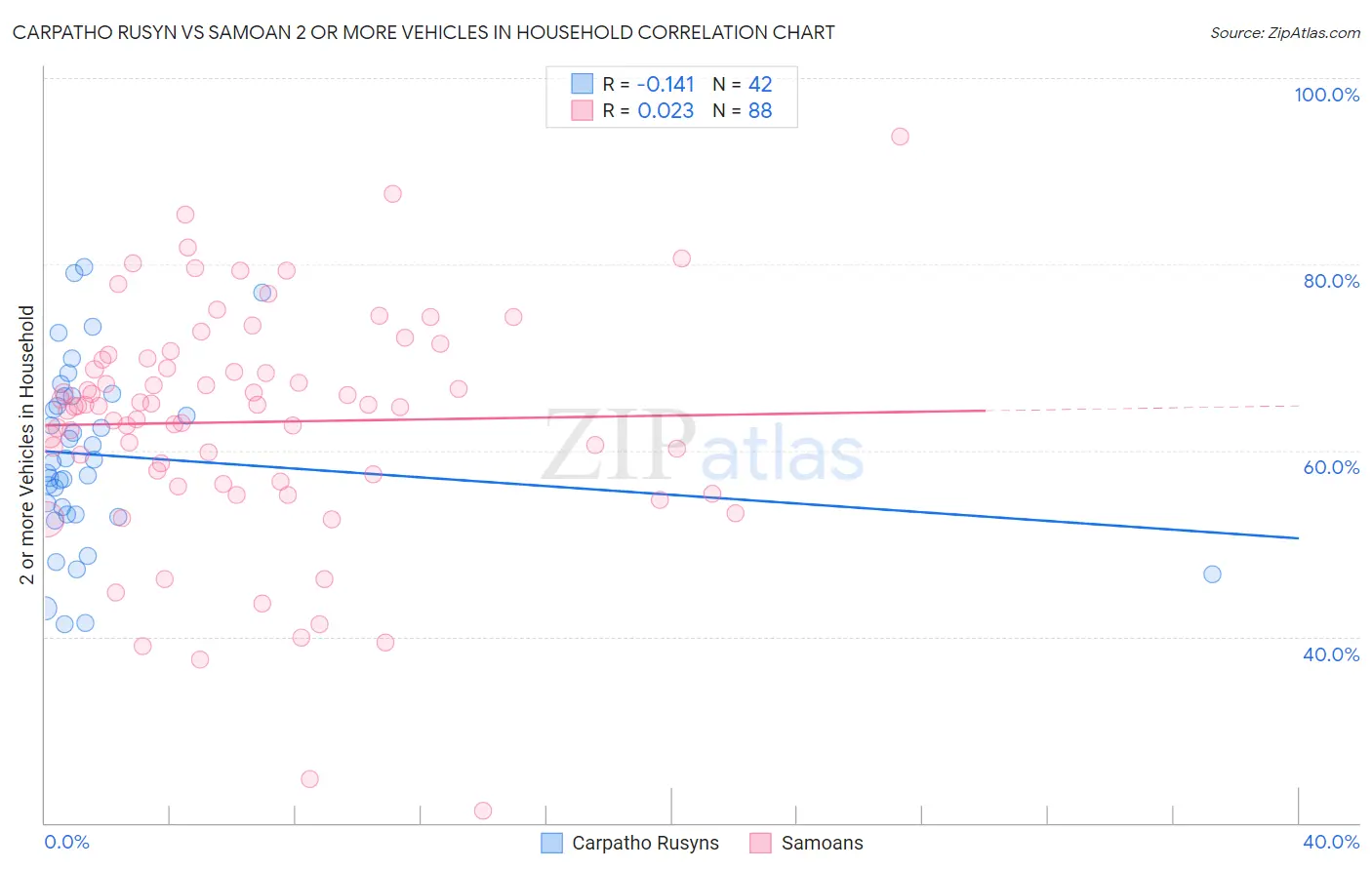Click the chart title text

[x=424, y=32]
